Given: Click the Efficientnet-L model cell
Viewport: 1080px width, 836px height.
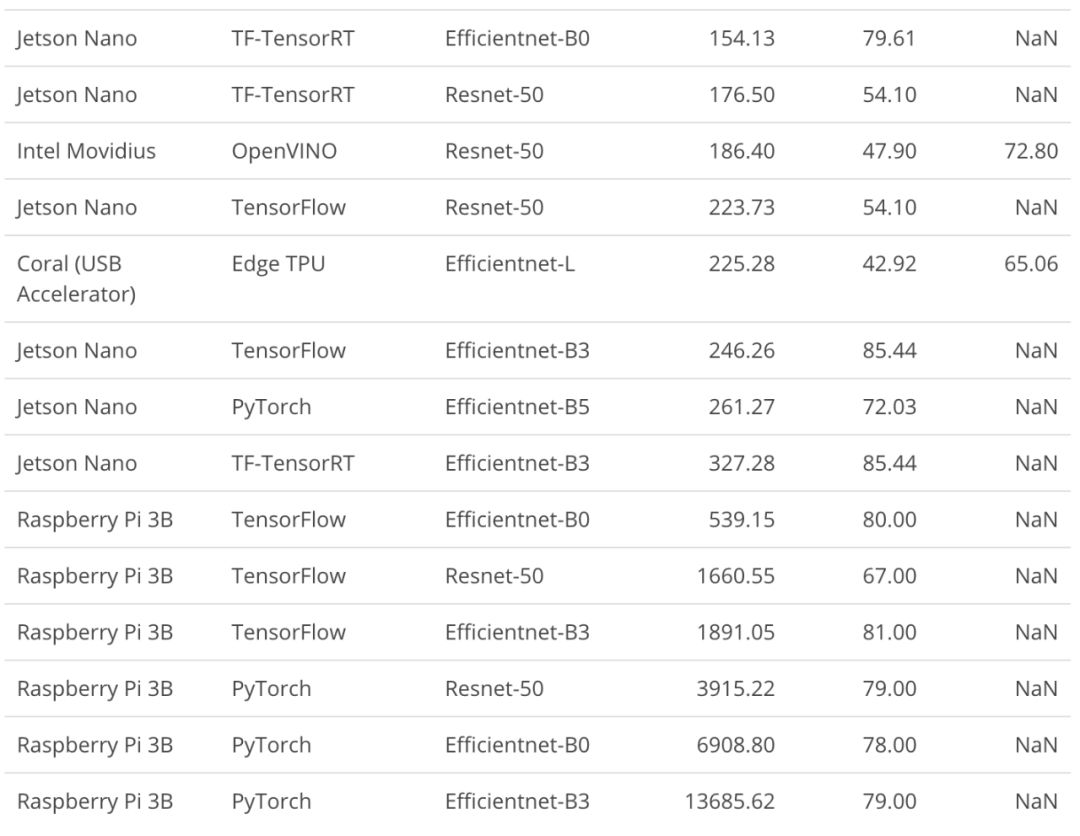Looking at the screenshot, I should 510,264.
